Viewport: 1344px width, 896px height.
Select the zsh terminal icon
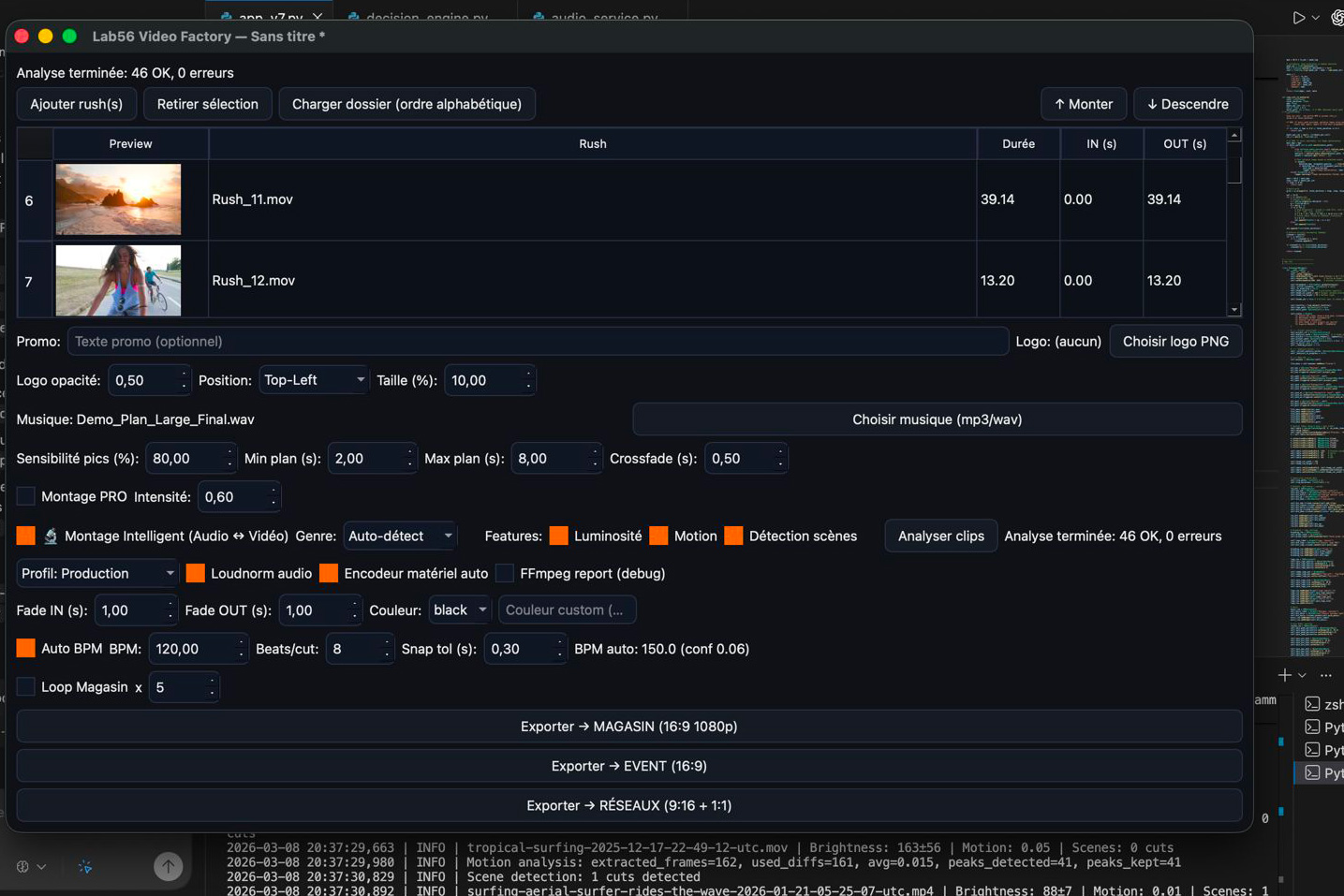(x=1312, y=704)
